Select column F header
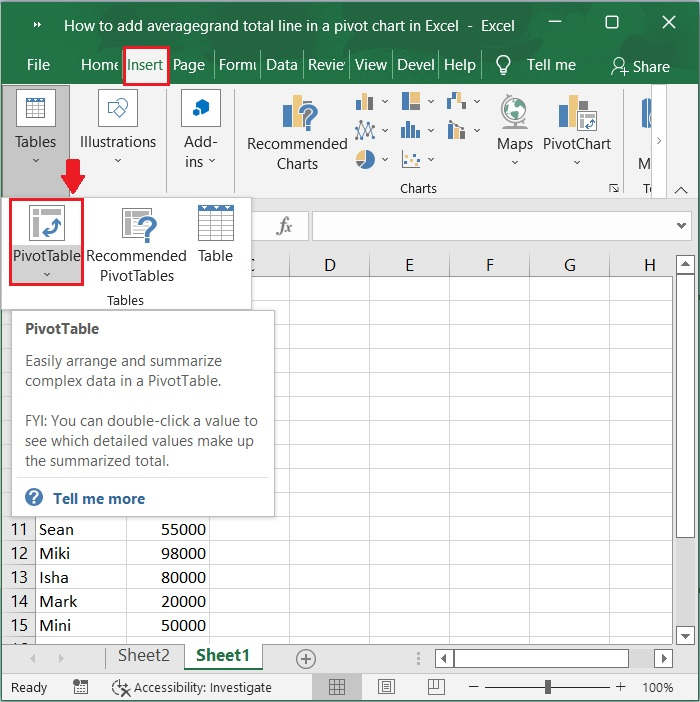The image size is (700, 702). 489,265
